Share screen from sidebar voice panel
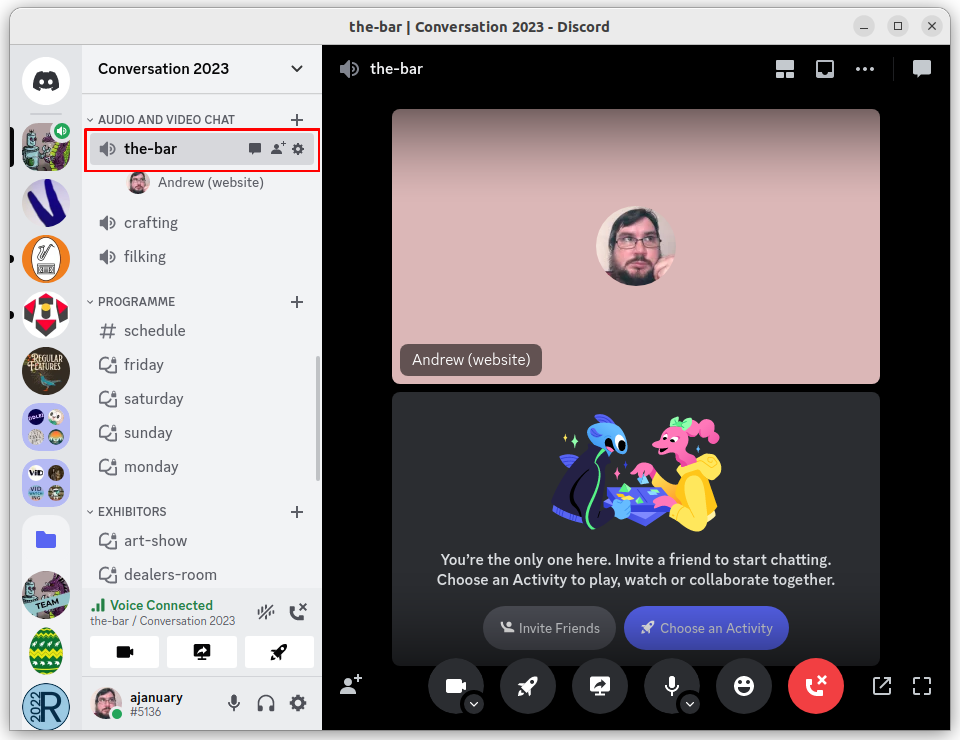Viewport: 960px width, 740px height. point(202,652)
